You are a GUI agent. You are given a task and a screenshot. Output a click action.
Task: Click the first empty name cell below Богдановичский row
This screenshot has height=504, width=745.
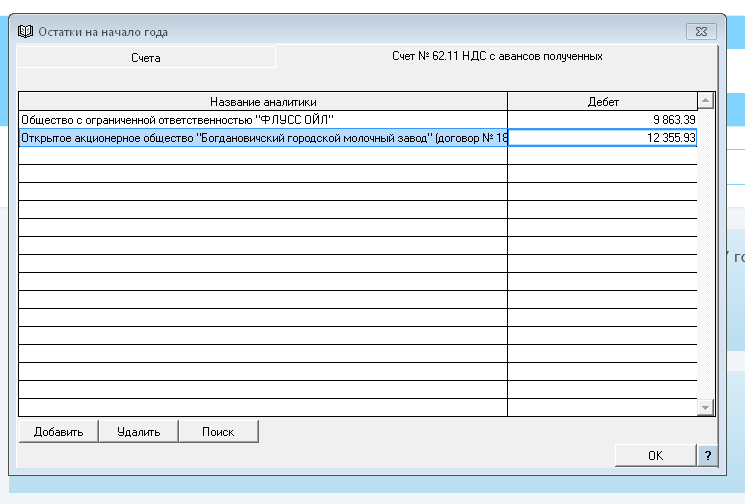263,156
